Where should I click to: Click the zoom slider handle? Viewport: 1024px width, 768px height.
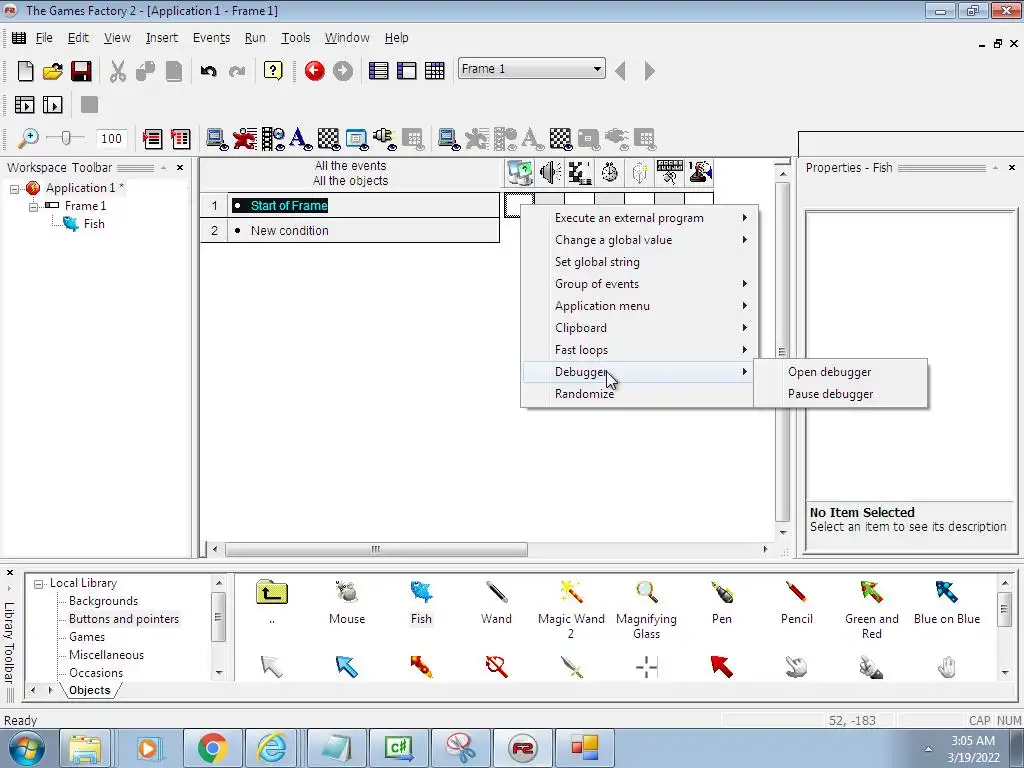pyautogui.click(x=65, y=138)
